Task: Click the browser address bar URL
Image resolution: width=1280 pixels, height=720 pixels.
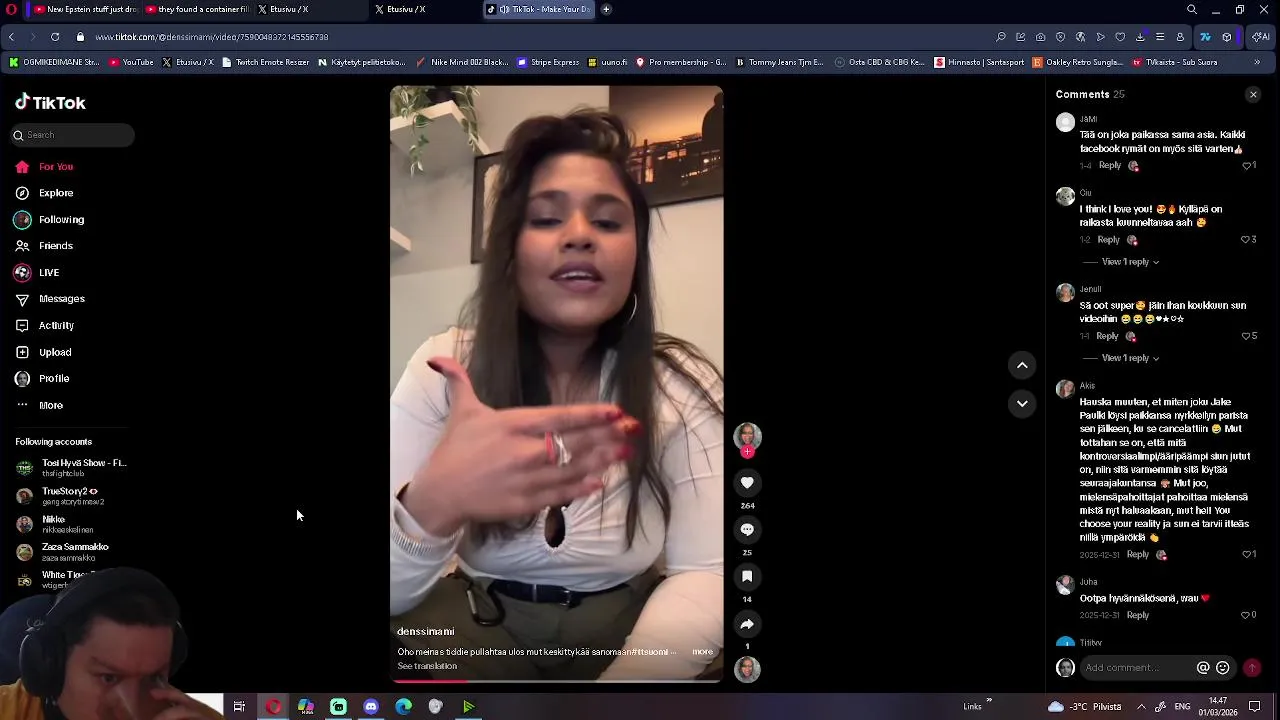Action: 212,37
